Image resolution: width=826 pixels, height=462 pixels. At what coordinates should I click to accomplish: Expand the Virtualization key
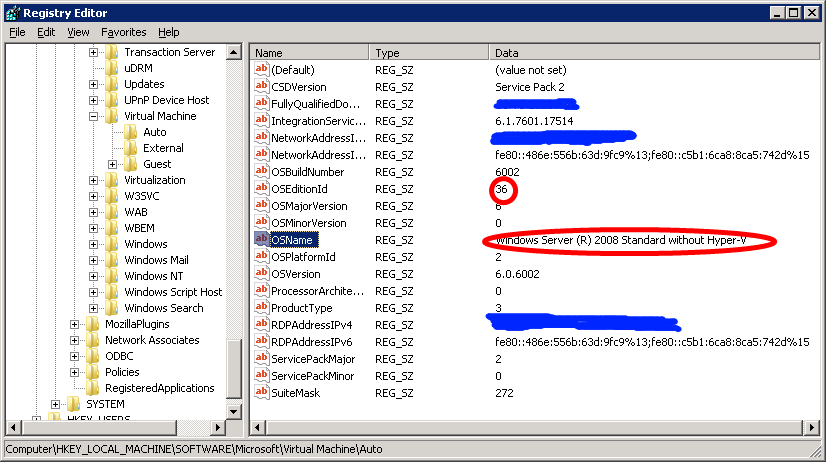pyautogui.click(x=93, y=180)
